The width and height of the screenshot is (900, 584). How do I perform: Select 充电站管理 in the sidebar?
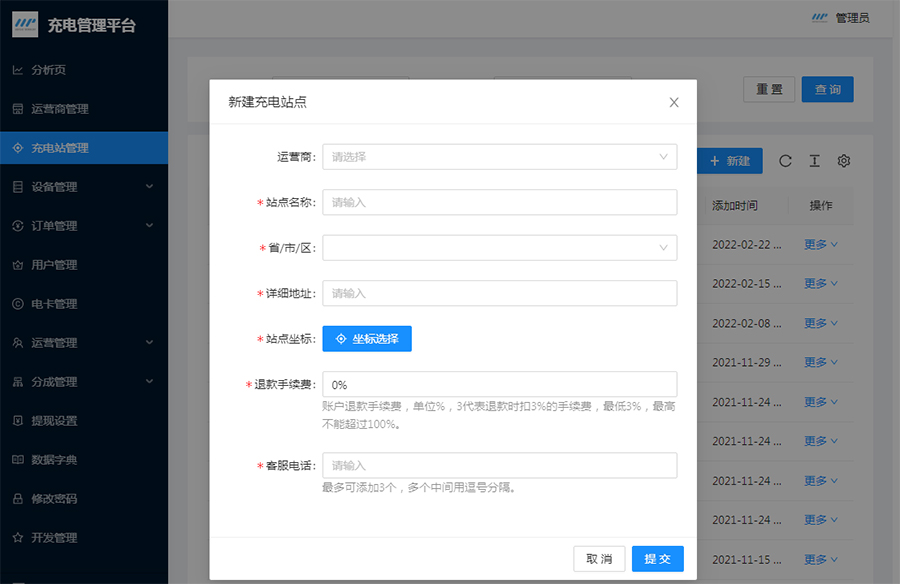tap(60, 148)
